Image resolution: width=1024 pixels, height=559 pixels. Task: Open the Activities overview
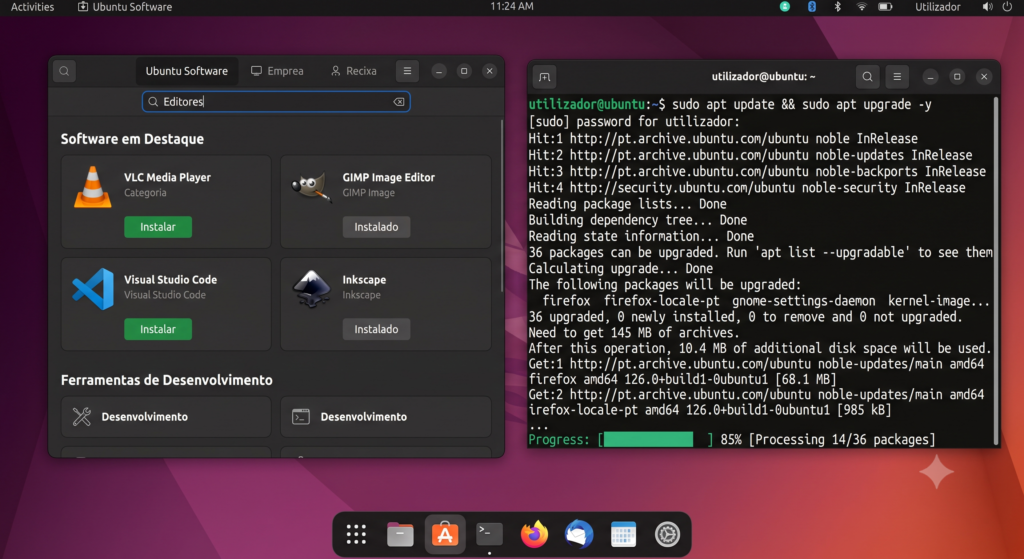[x=33, y=7]
